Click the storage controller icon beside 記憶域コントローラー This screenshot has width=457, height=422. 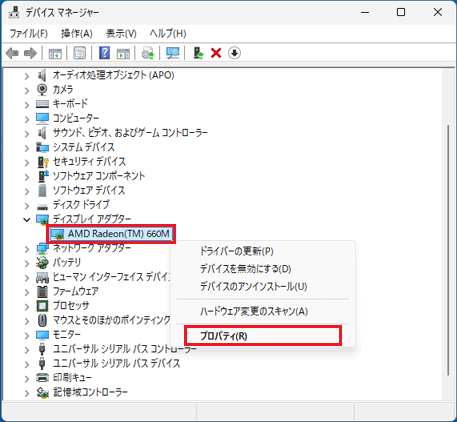(43, 392)
